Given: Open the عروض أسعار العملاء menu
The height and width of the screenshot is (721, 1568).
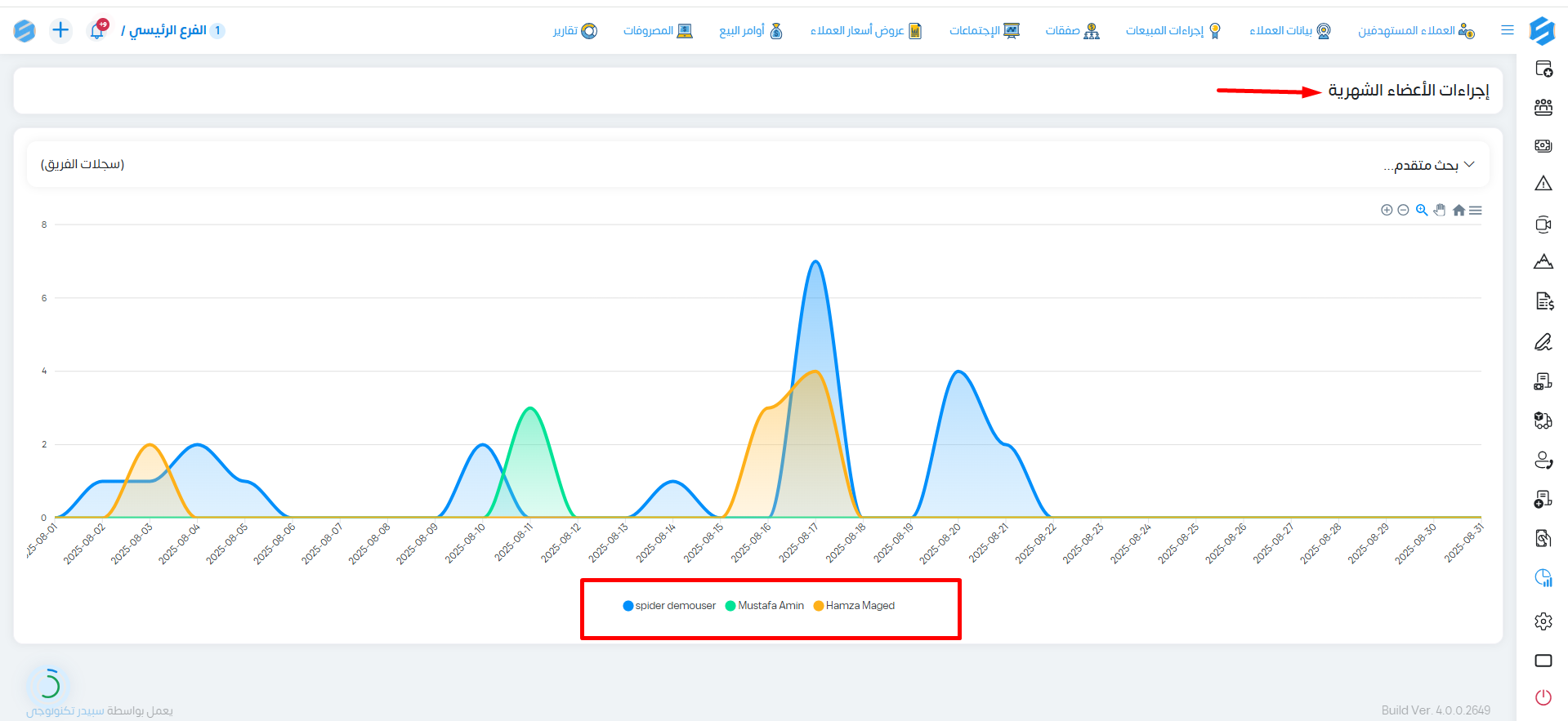Looking at the screenshot, I should pos(866,30).
